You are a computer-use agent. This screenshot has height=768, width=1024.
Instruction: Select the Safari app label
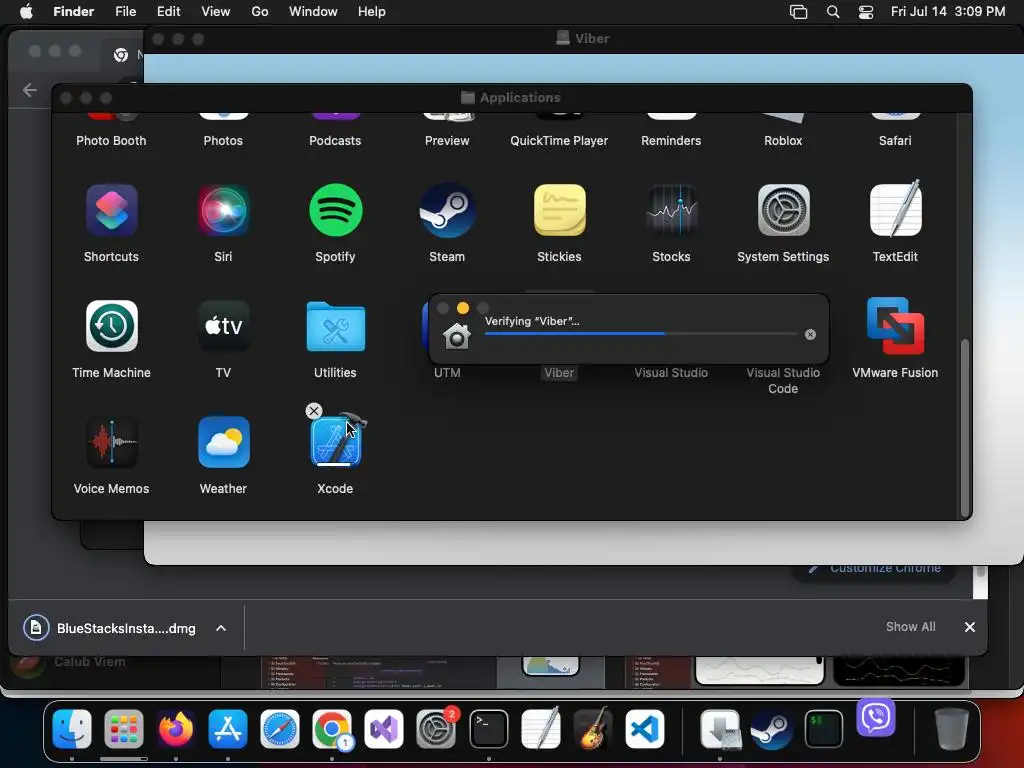pos(895,140)
